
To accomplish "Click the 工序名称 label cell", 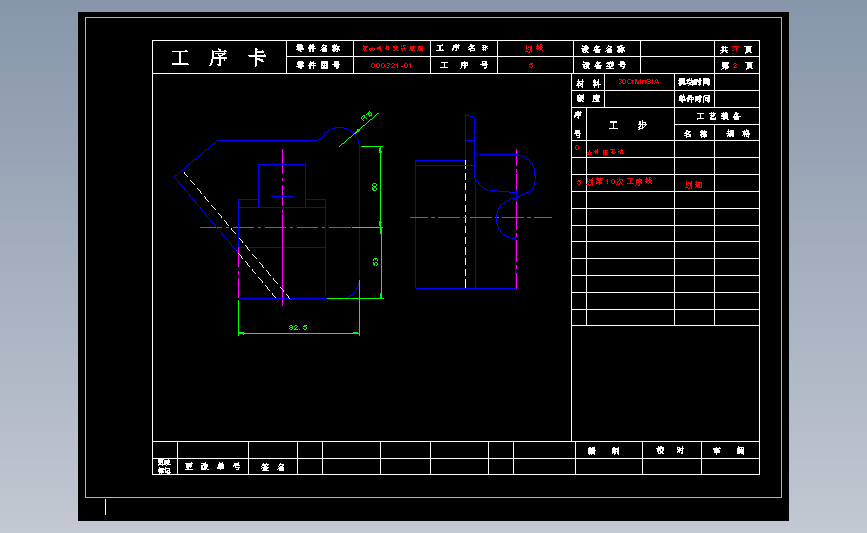I will pos(463,49).
